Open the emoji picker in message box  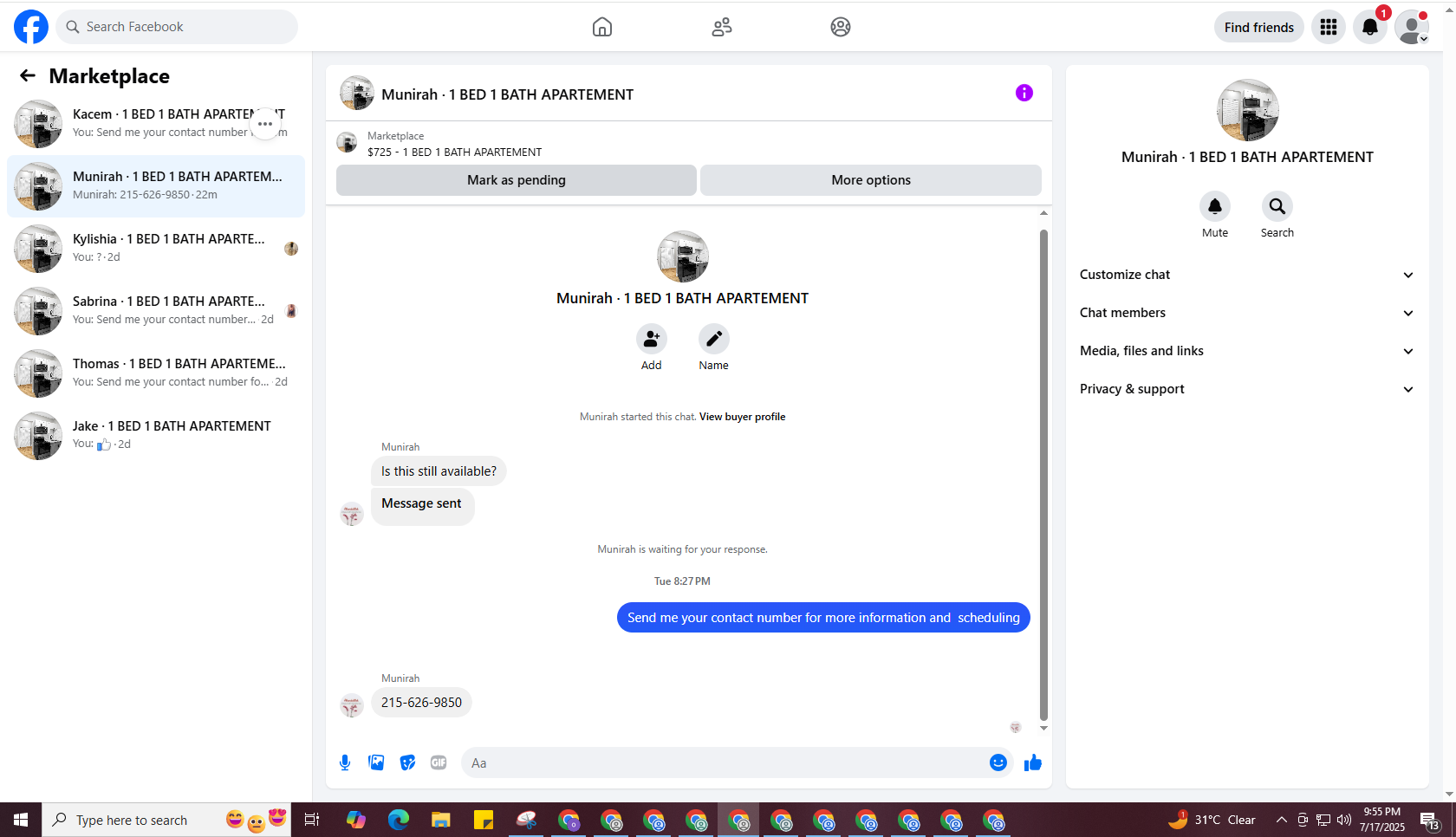(998, 762)
